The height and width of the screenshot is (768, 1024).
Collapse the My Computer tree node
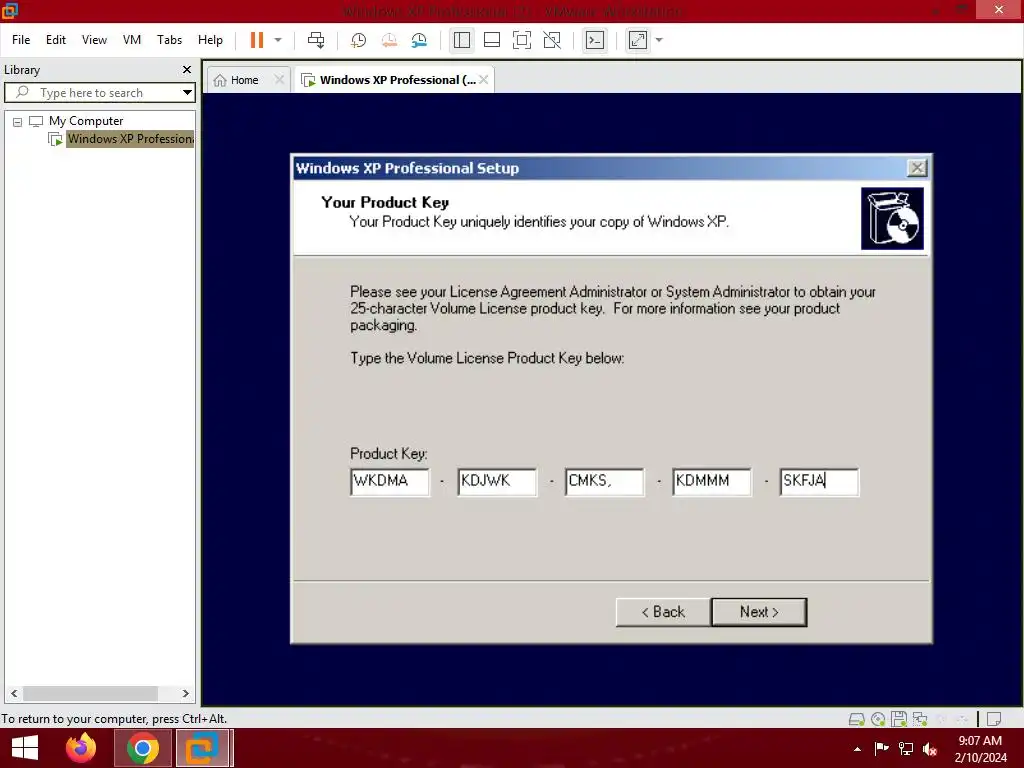(x=18, y=121)
